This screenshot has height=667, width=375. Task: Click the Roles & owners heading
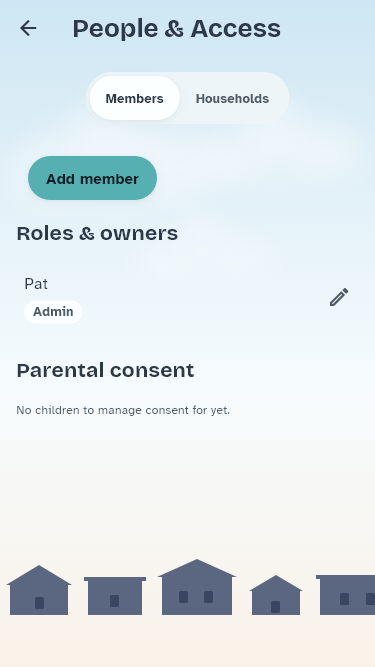coord(97,233)
